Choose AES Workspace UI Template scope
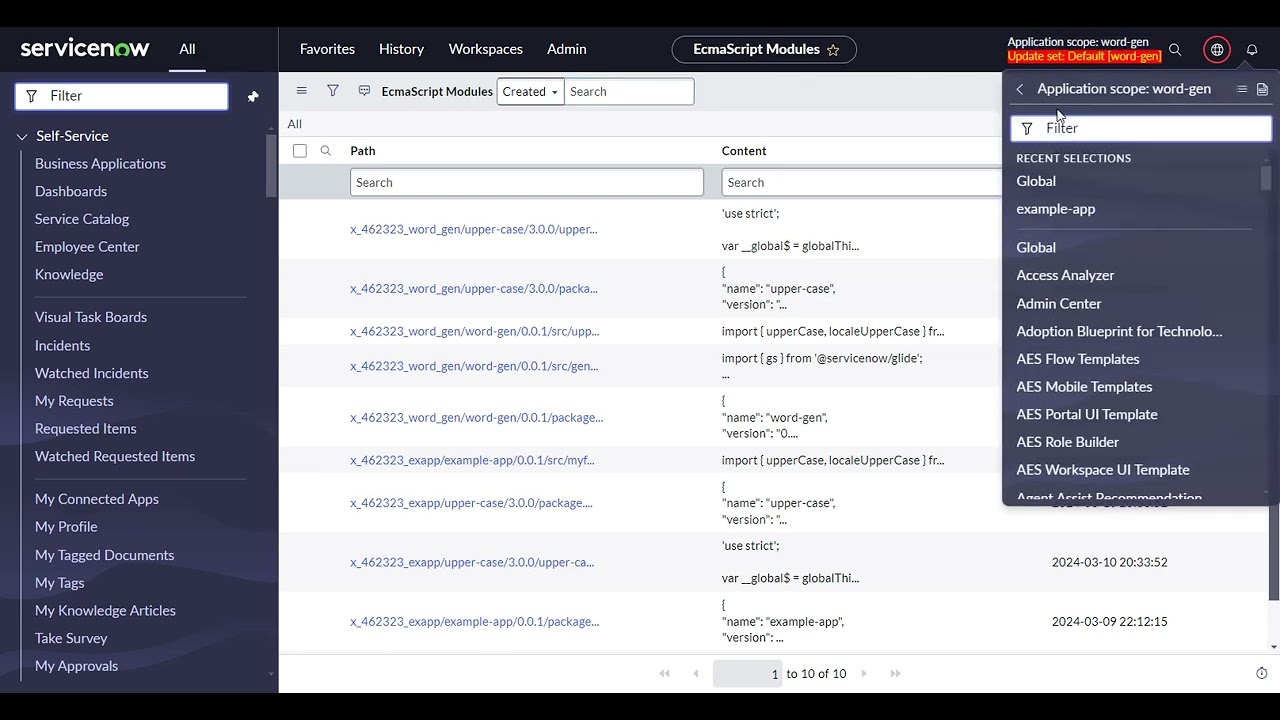 pos(1103,470)
